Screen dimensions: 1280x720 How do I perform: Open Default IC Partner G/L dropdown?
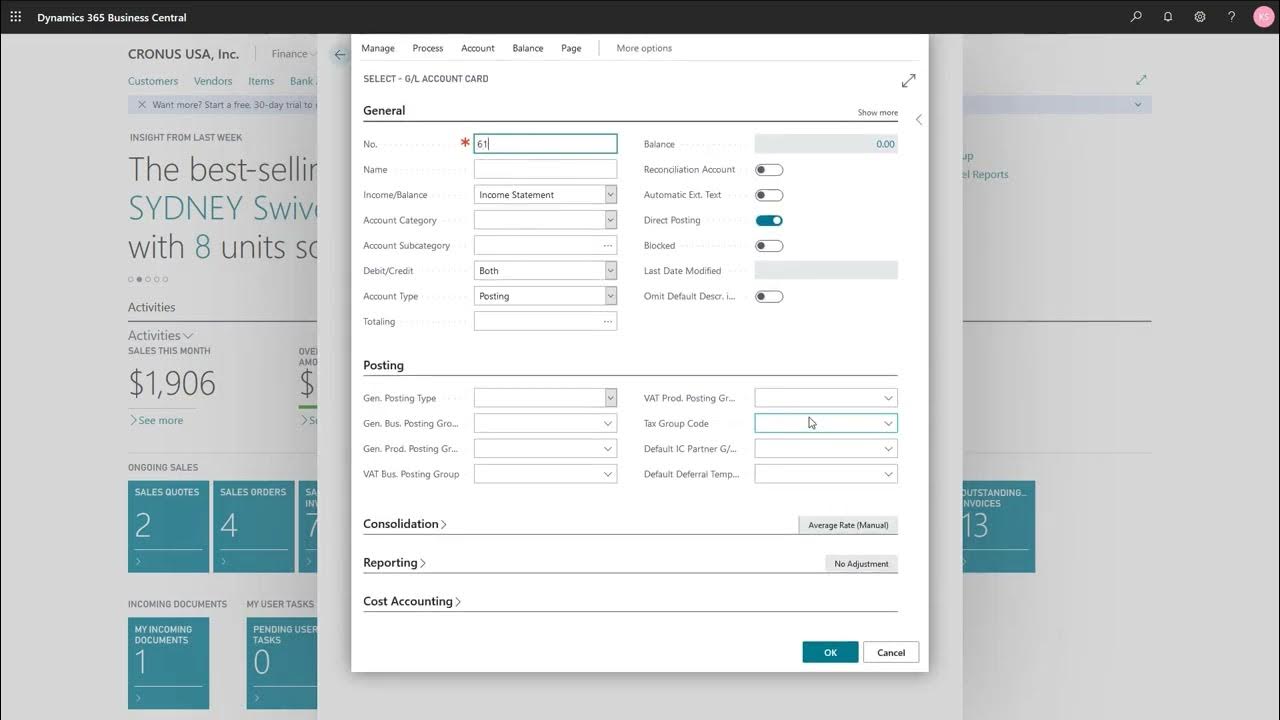(x=888, y=449)
